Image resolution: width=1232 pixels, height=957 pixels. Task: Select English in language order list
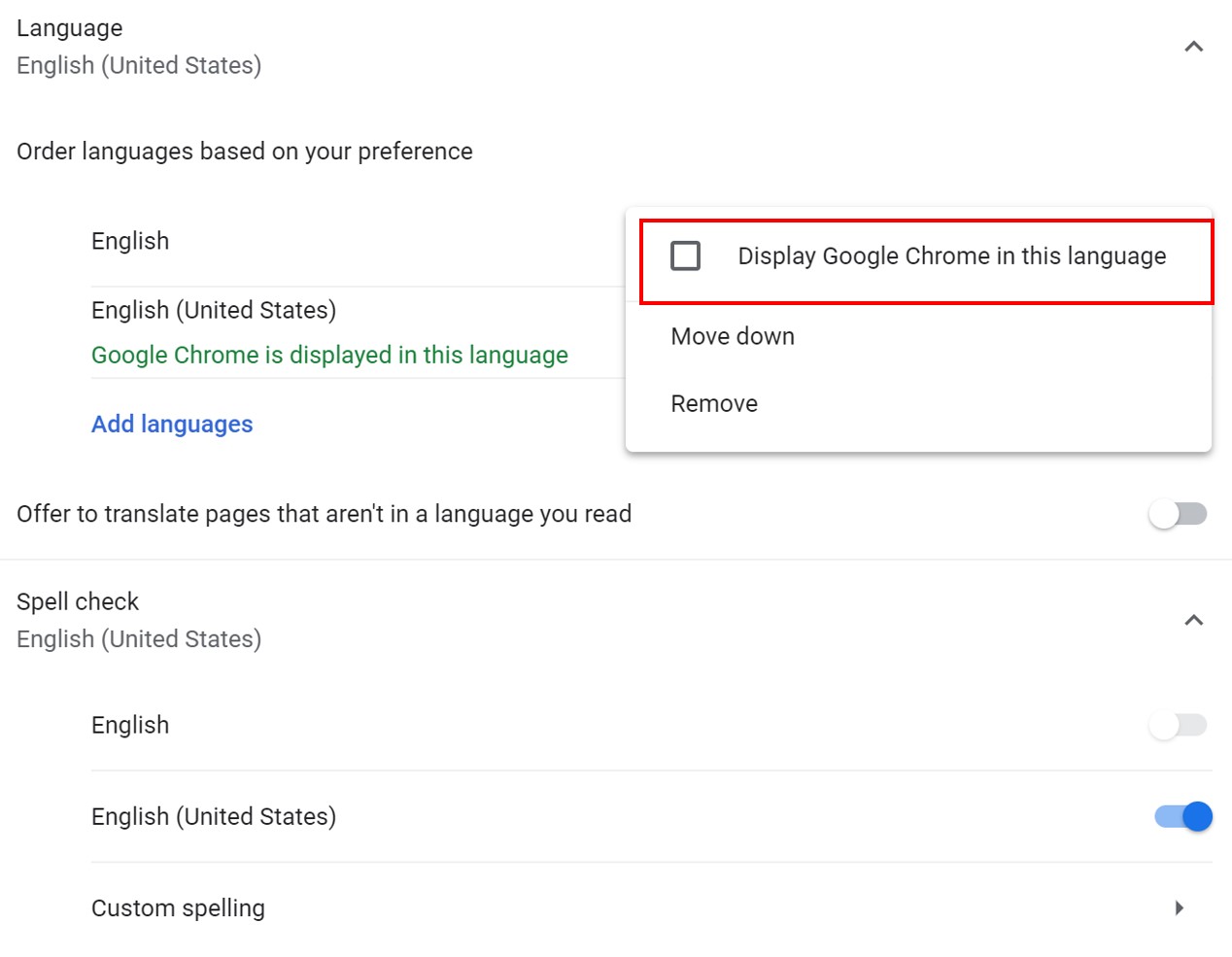(130, 241)
